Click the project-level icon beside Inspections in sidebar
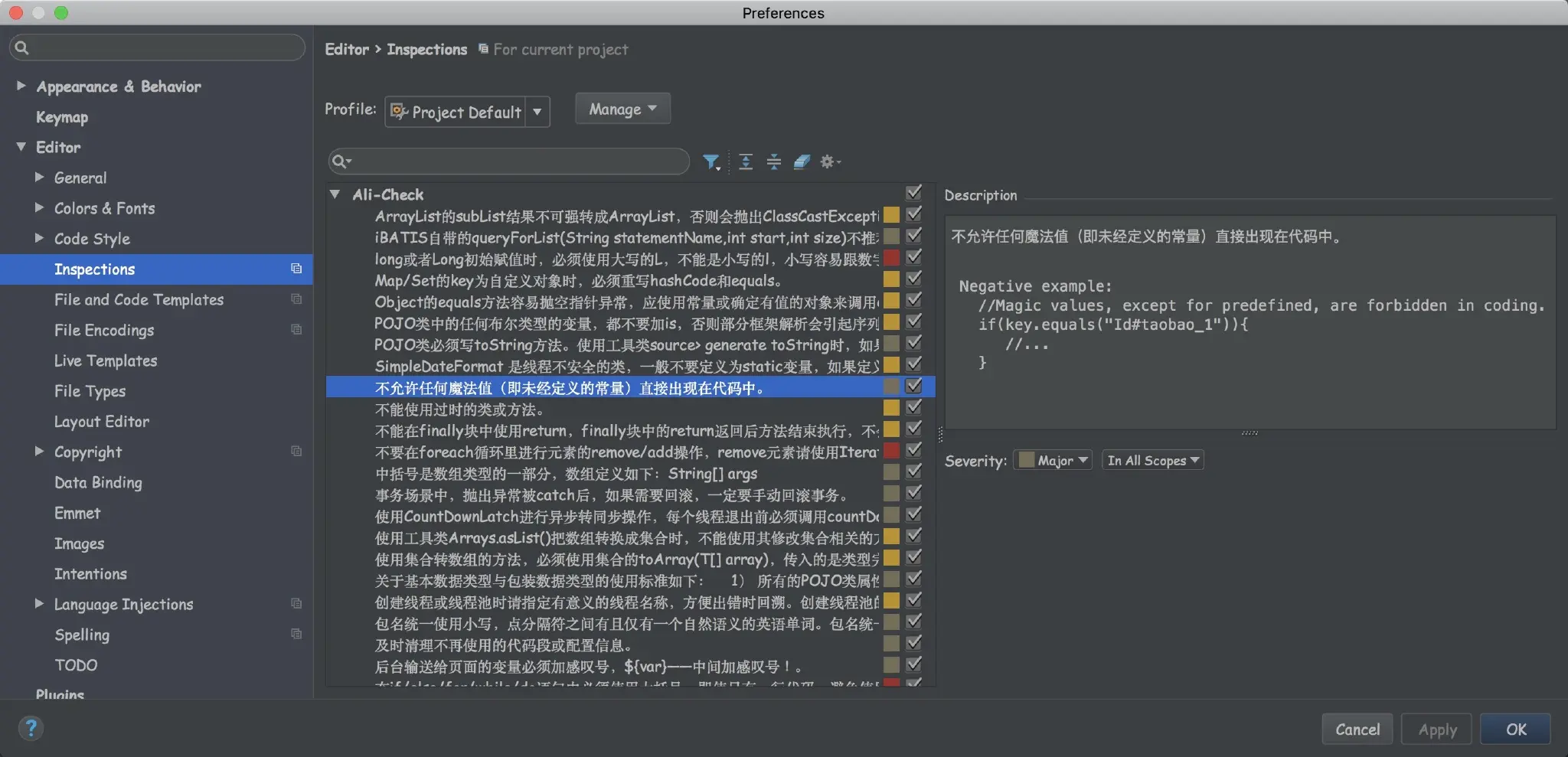 296,269
